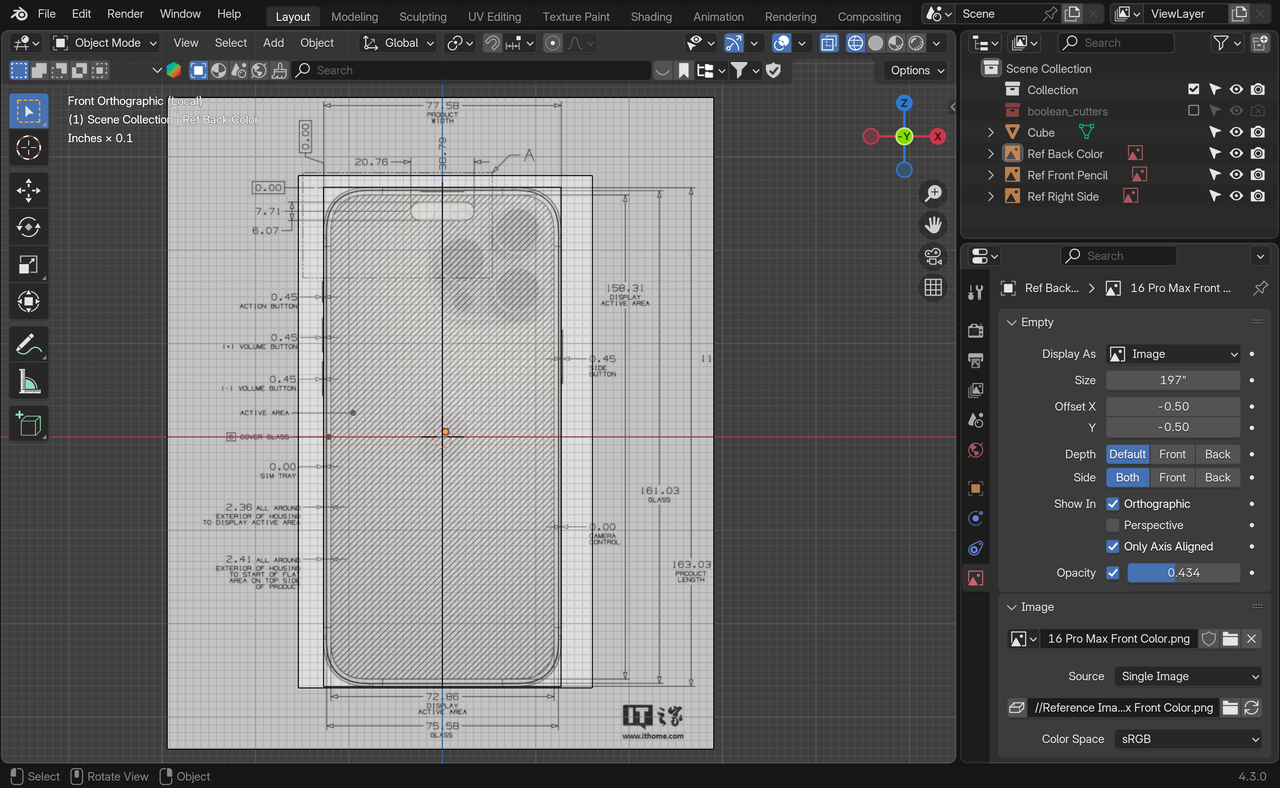
Task: Choose the Measure tool
Action: [29, 382]
